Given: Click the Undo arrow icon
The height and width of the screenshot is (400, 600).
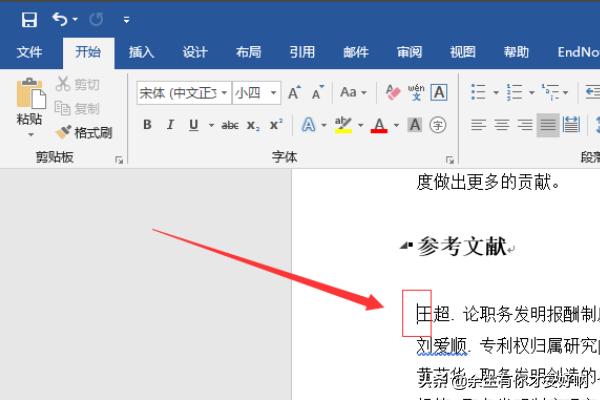Looking at the screenshot, I should 60,19.
